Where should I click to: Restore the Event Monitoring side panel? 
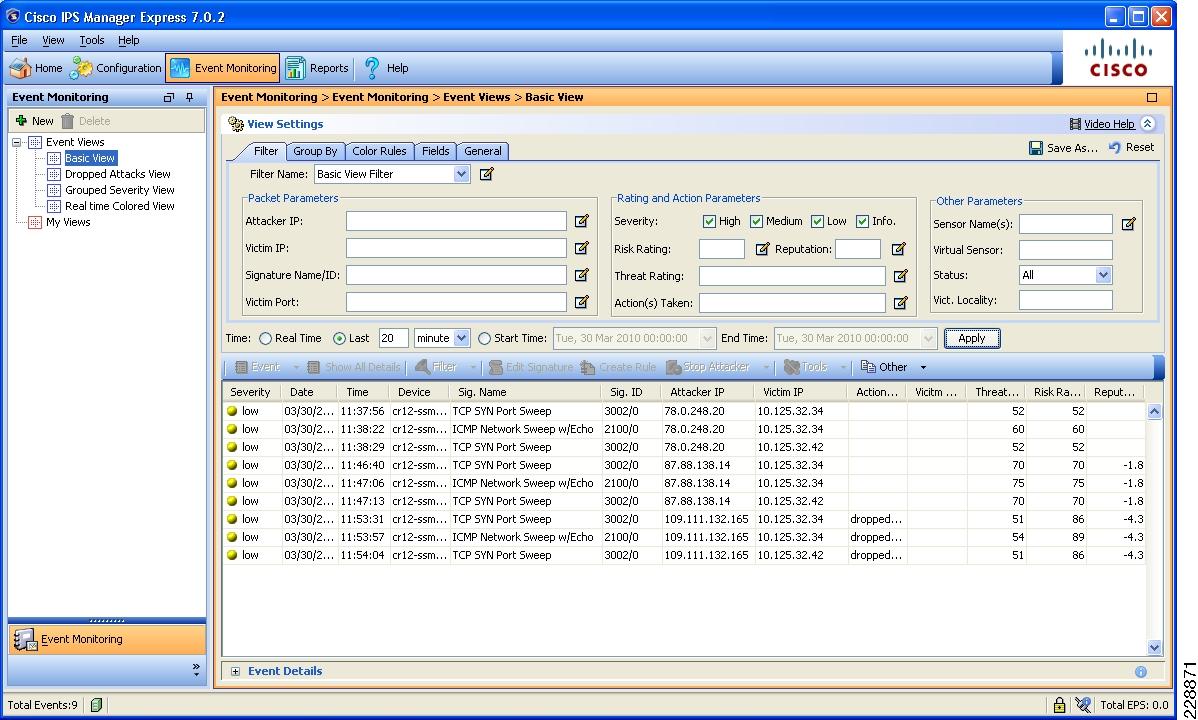(x=169, y=97)
